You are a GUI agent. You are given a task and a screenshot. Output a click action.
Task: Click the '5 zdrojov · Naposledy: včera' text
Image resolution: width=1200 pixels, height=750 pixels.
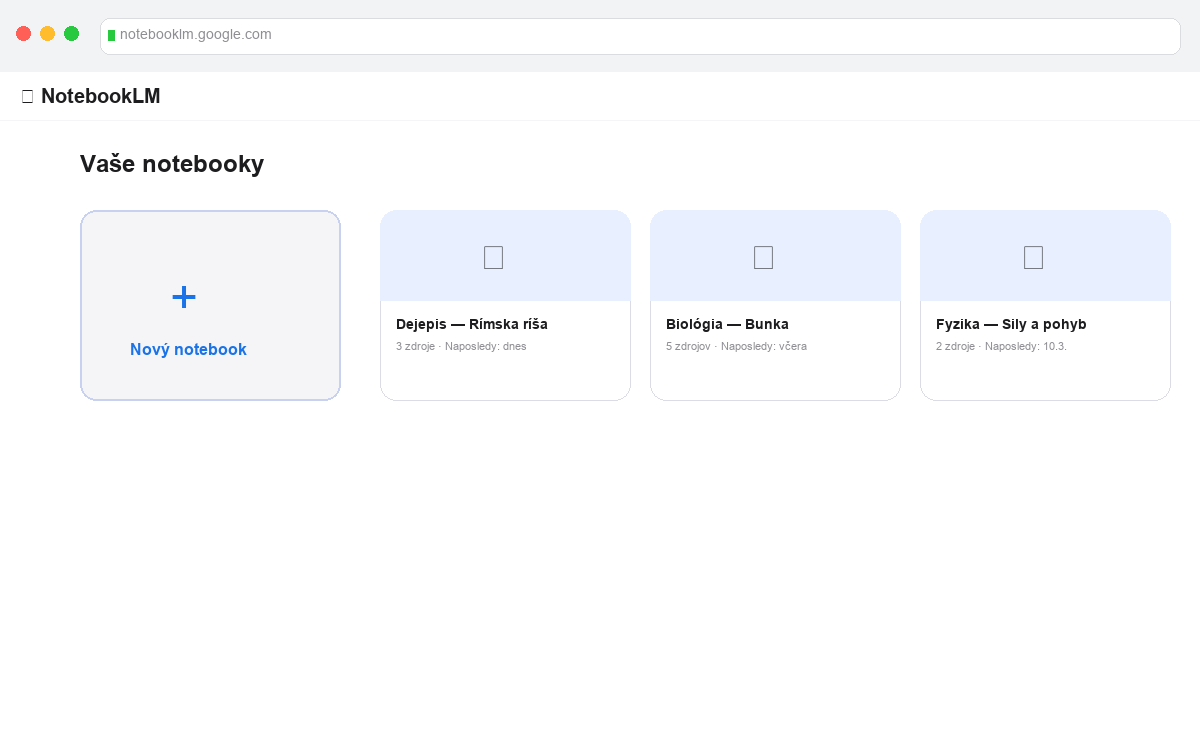[x=736, y=346]
